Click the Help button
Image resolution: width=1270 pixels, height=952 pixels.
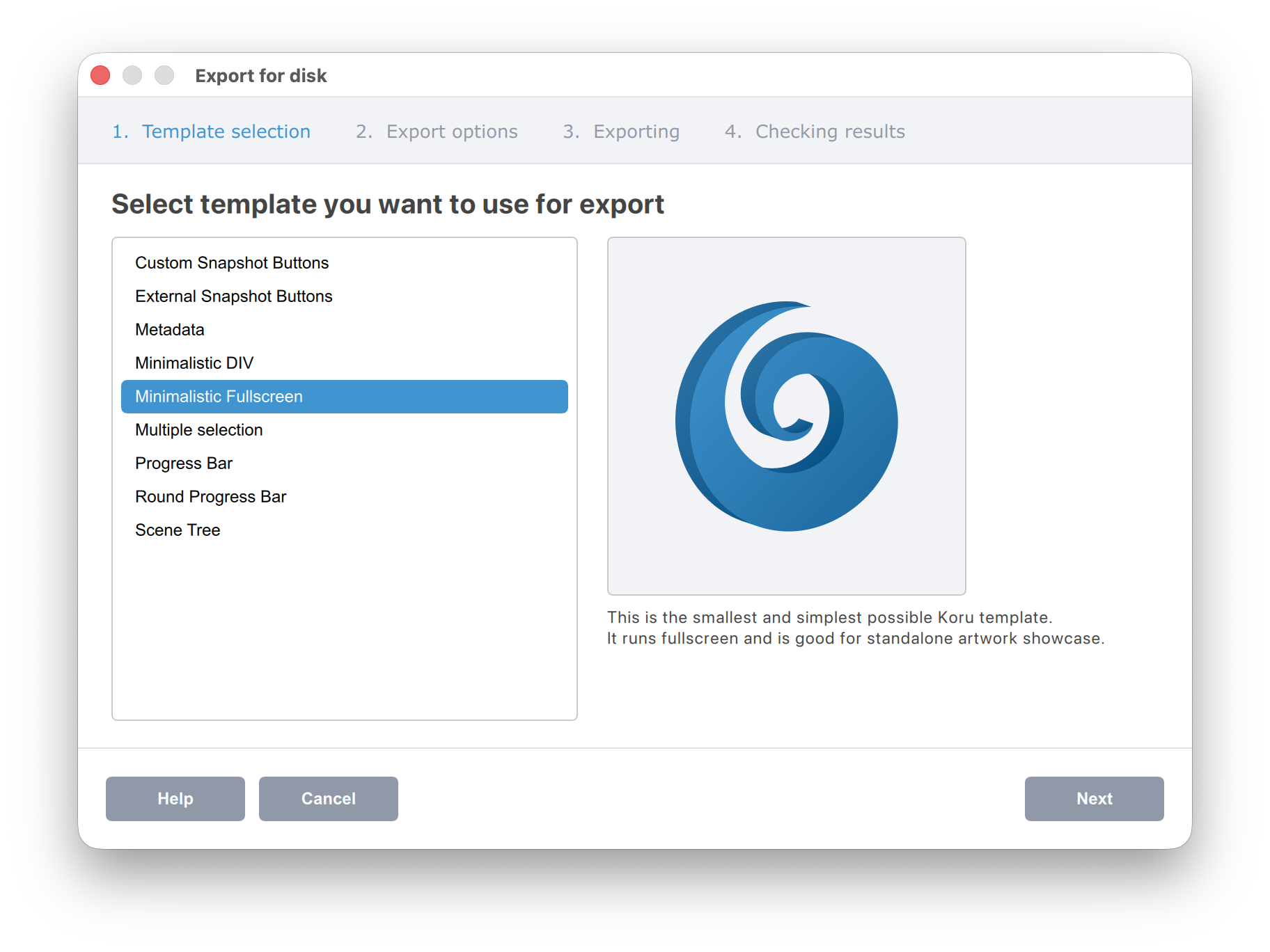[x=175, y=799]
